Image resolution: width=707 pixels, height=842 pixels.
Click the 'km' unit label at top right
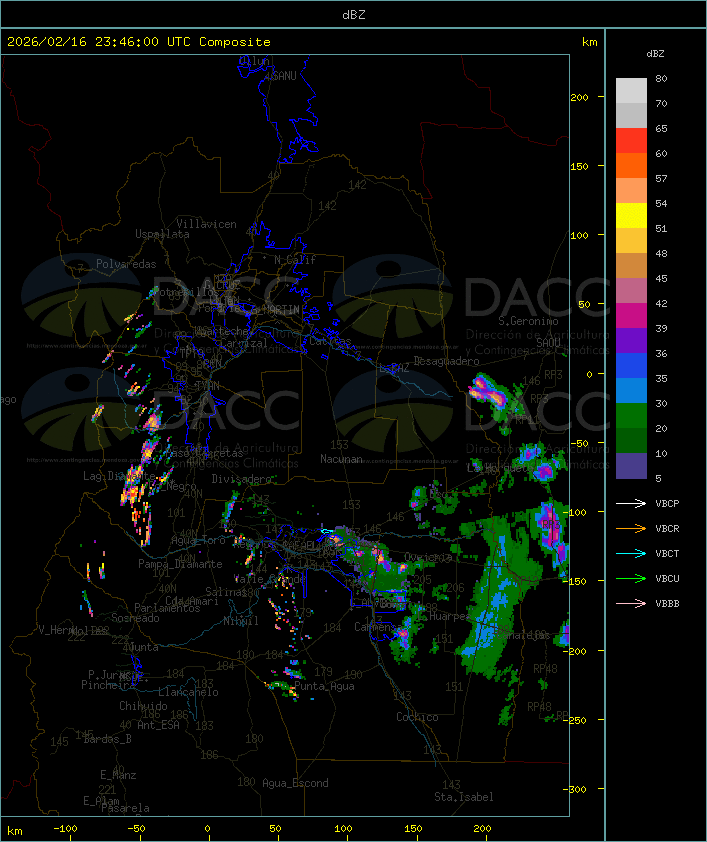click(x=589, y=42)
